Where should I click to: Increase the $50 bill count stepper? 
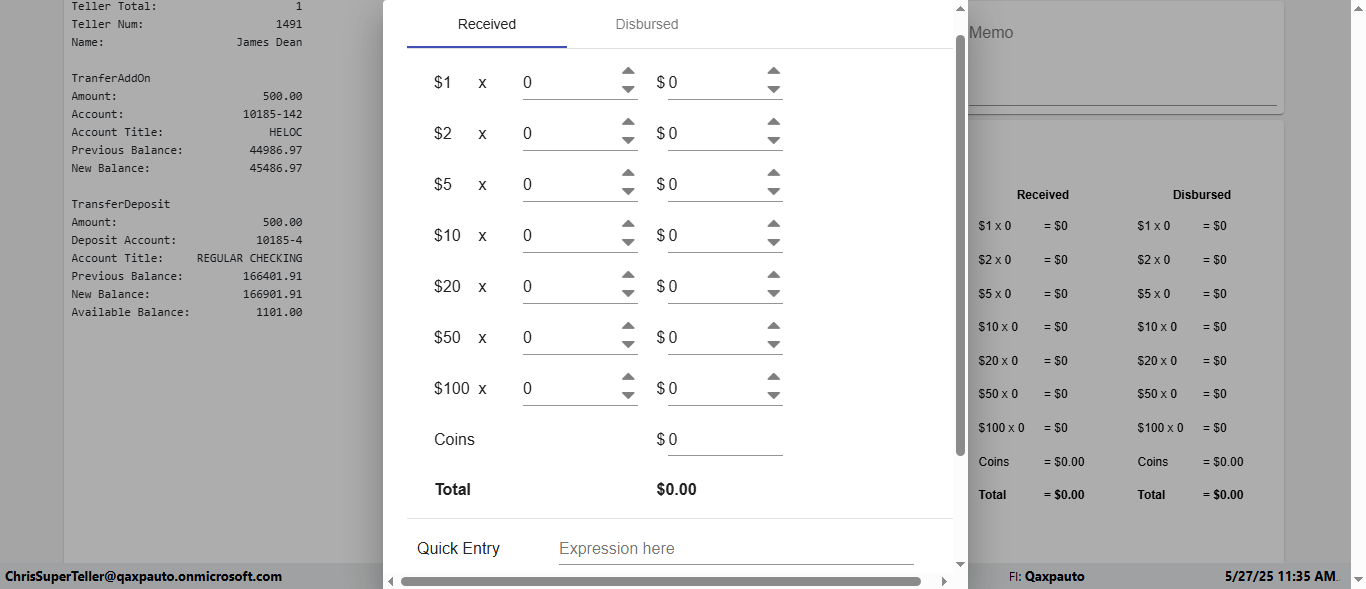coord(628,327)
